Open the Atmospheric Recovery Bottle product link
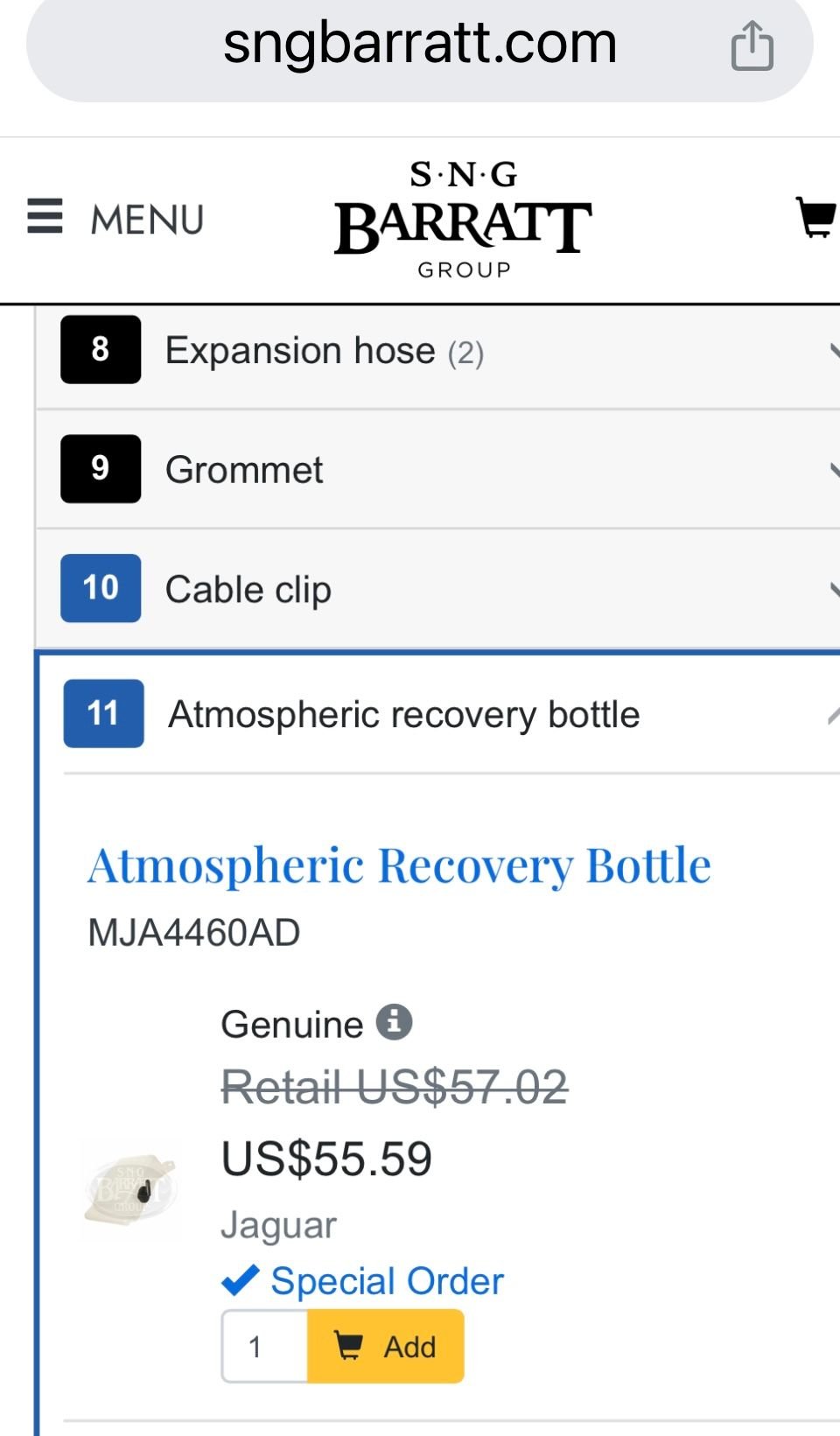Screen dimensions: 840x1436 399,866
